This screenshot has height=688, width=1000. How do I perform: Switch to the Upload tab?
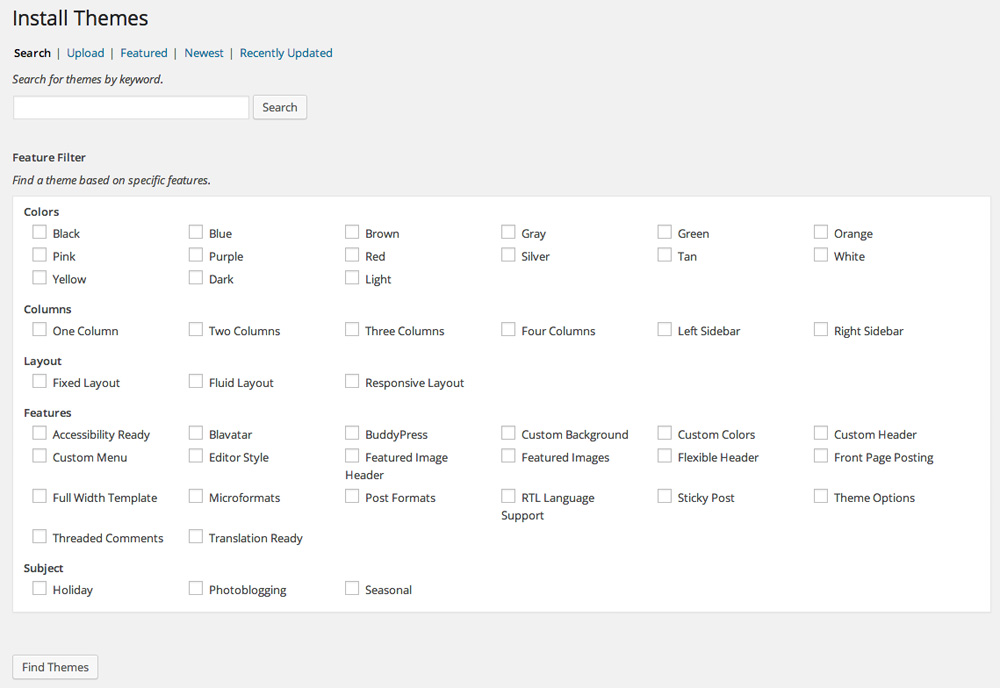85,53
